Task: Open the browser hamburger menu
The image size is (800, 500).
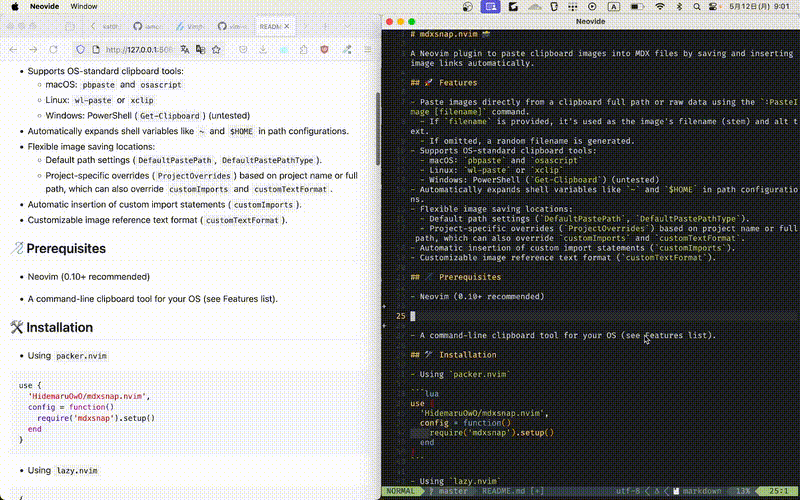Action: tap(367, 49)
